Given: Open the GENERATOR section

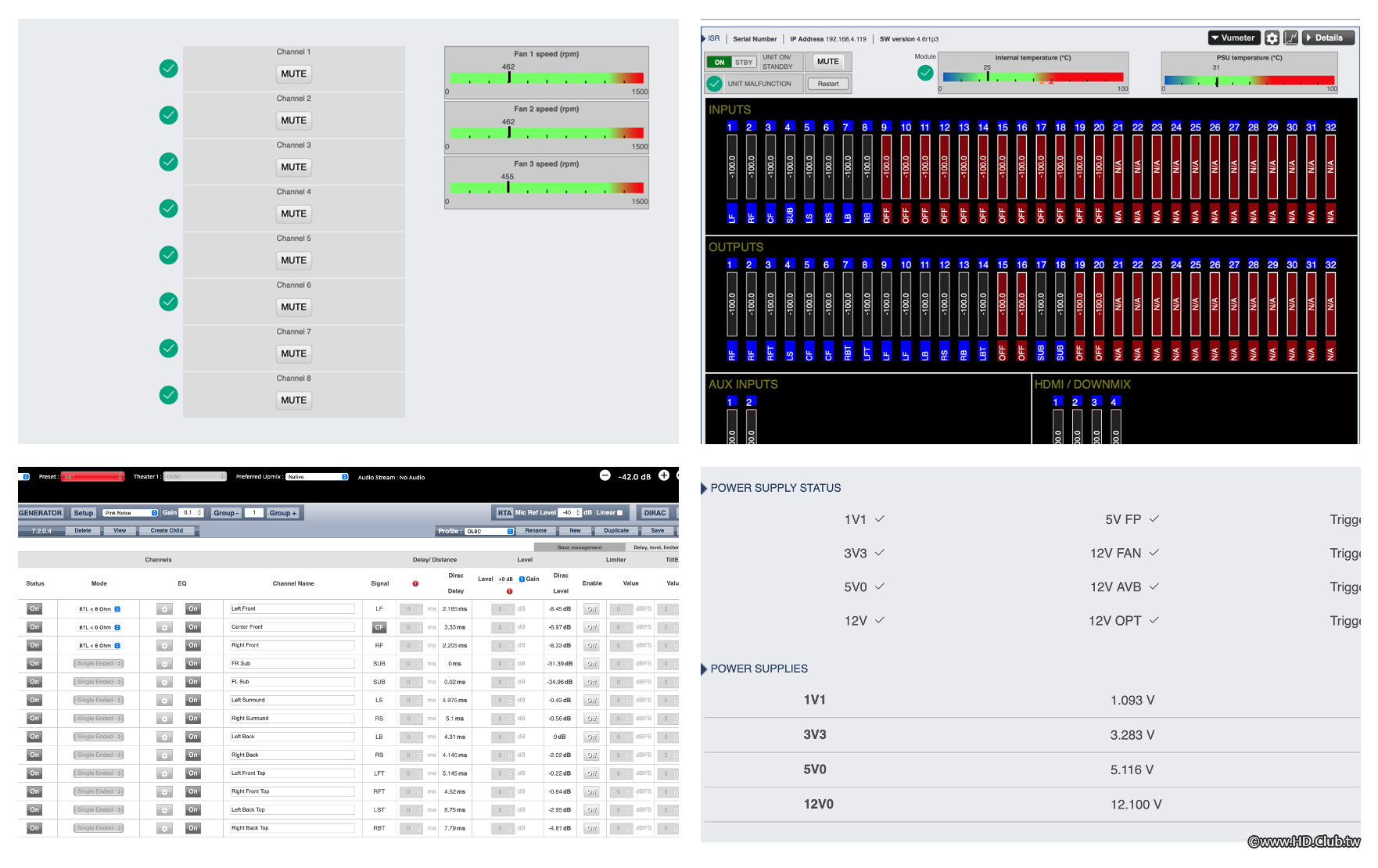Looking at the screenshot, I should (41, 513).
